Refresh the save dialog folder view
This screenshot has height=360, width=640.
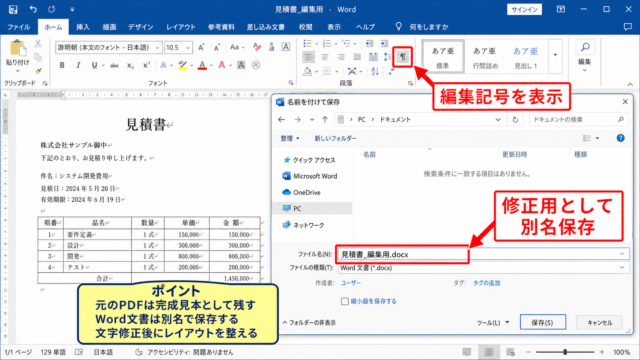click(515, 120)
